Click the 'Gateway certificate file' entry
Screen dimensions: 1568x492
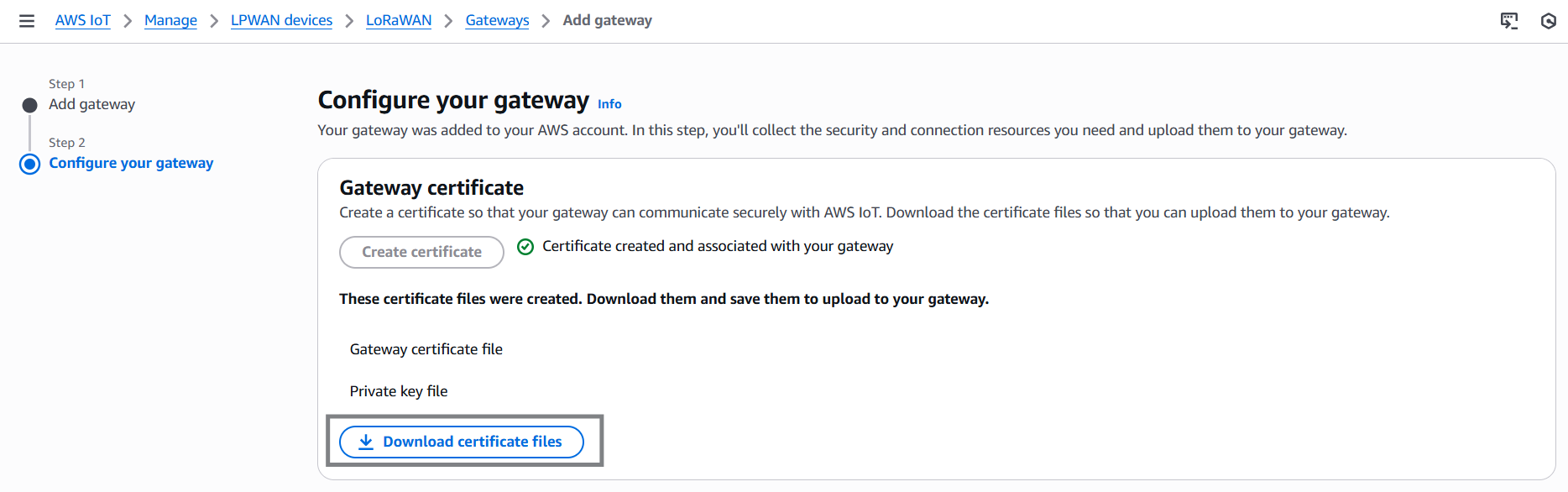426,348
